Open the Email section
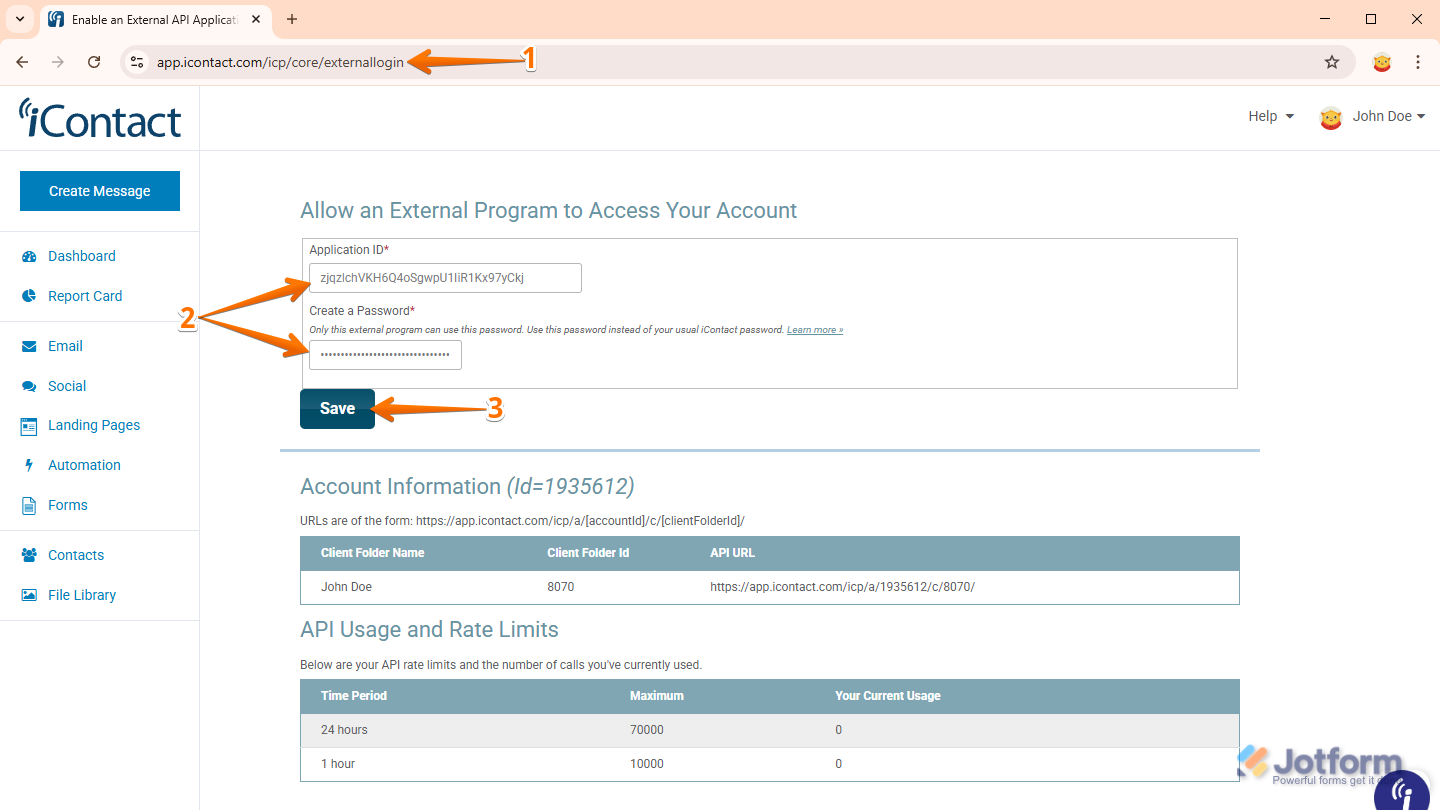The image size is (1440, 810). [x=28, y=346]
